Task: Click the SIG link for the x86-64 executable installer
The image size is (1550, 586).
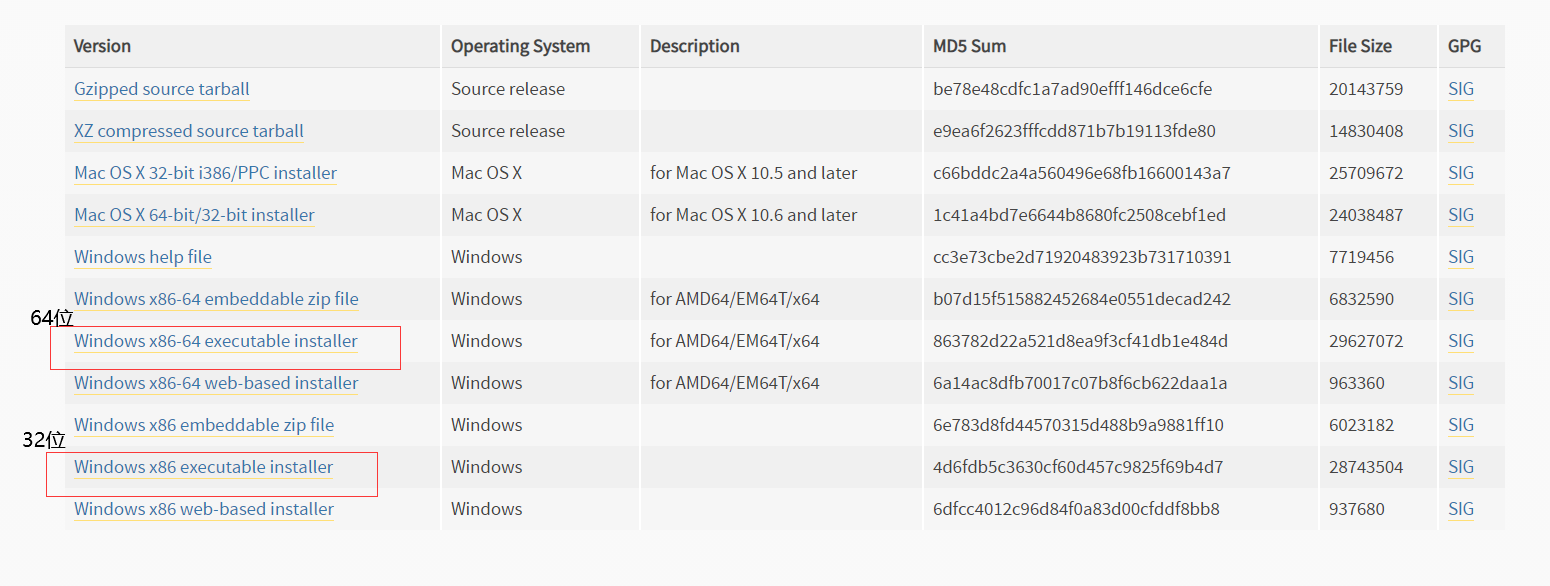Action: pyautogui.click(x=1460, y=341)
